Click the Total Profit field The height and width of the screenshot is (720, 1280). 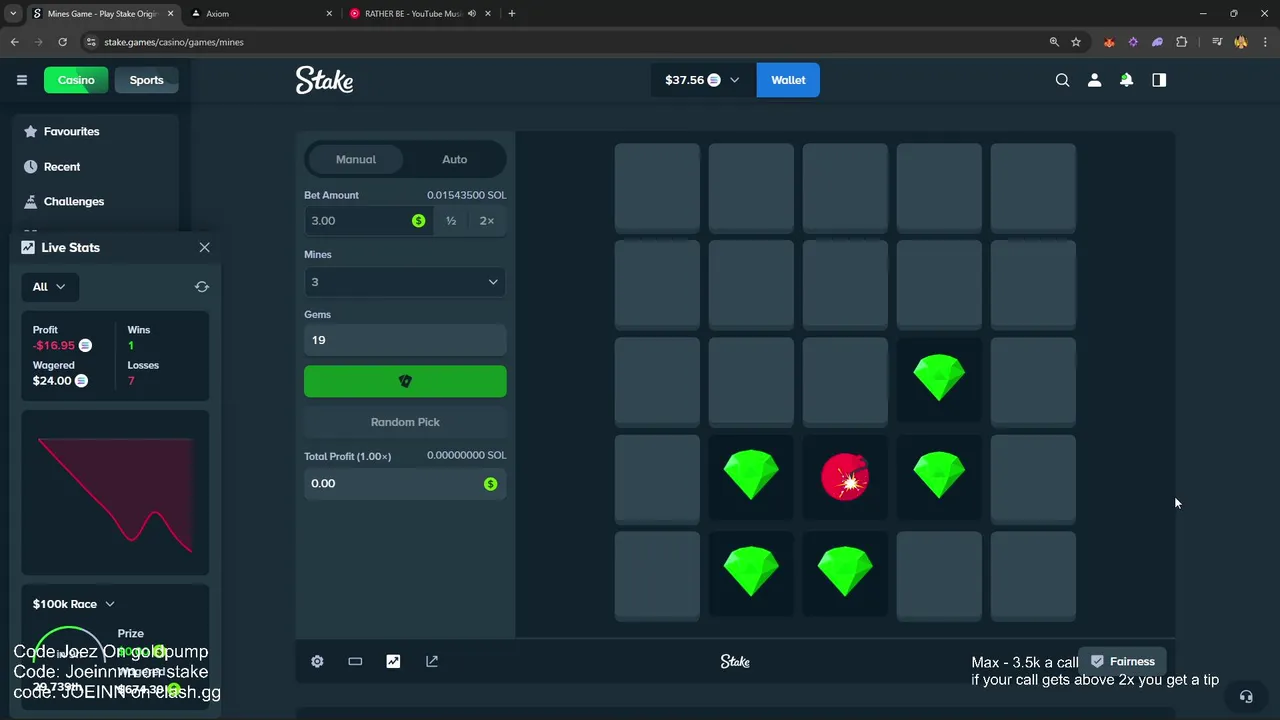(405, 483)
